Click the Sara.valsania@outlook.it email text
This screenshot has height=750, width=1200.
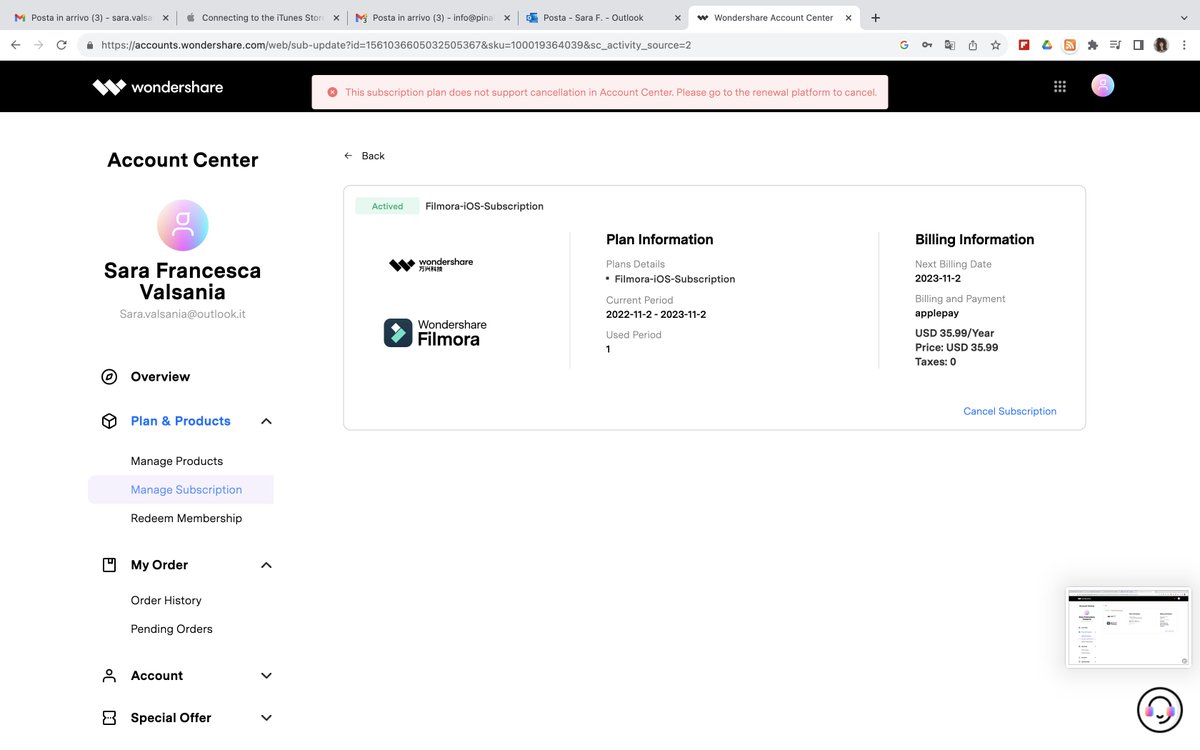[182, 314]
